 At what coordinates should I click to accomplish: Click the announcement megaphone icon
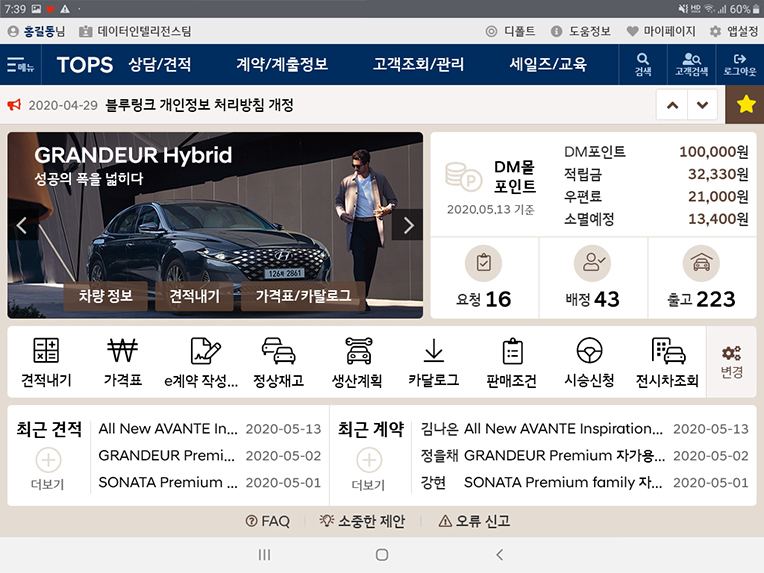click(x=14, y=104)
